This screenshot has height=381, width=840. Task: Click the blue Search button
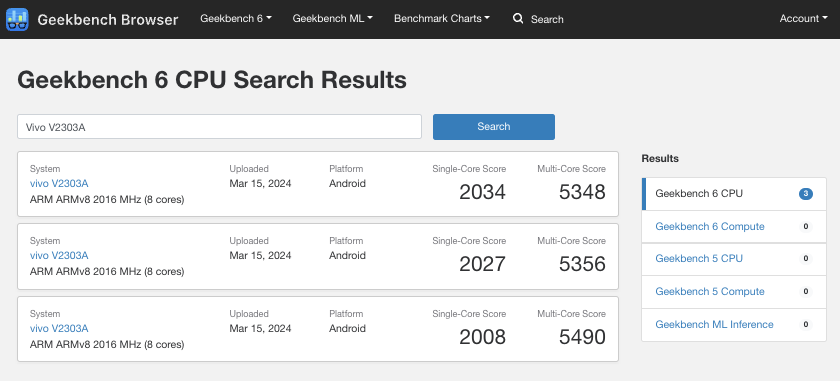point(494,126)
